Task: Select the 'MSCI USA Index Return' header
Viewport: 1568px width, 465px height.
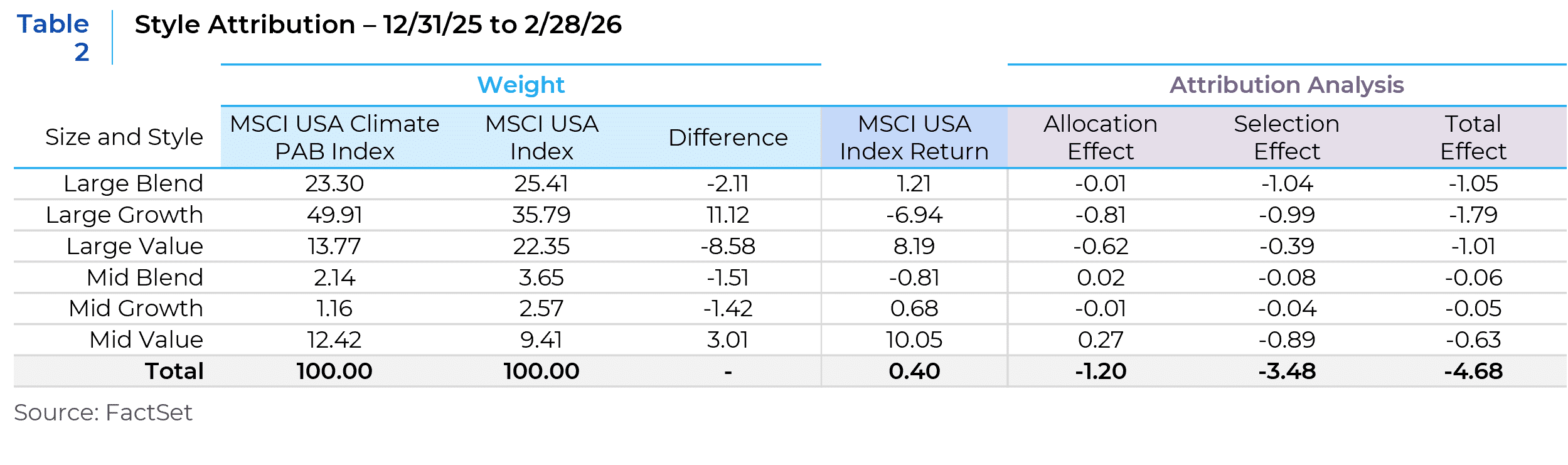Action: (914, 137)
